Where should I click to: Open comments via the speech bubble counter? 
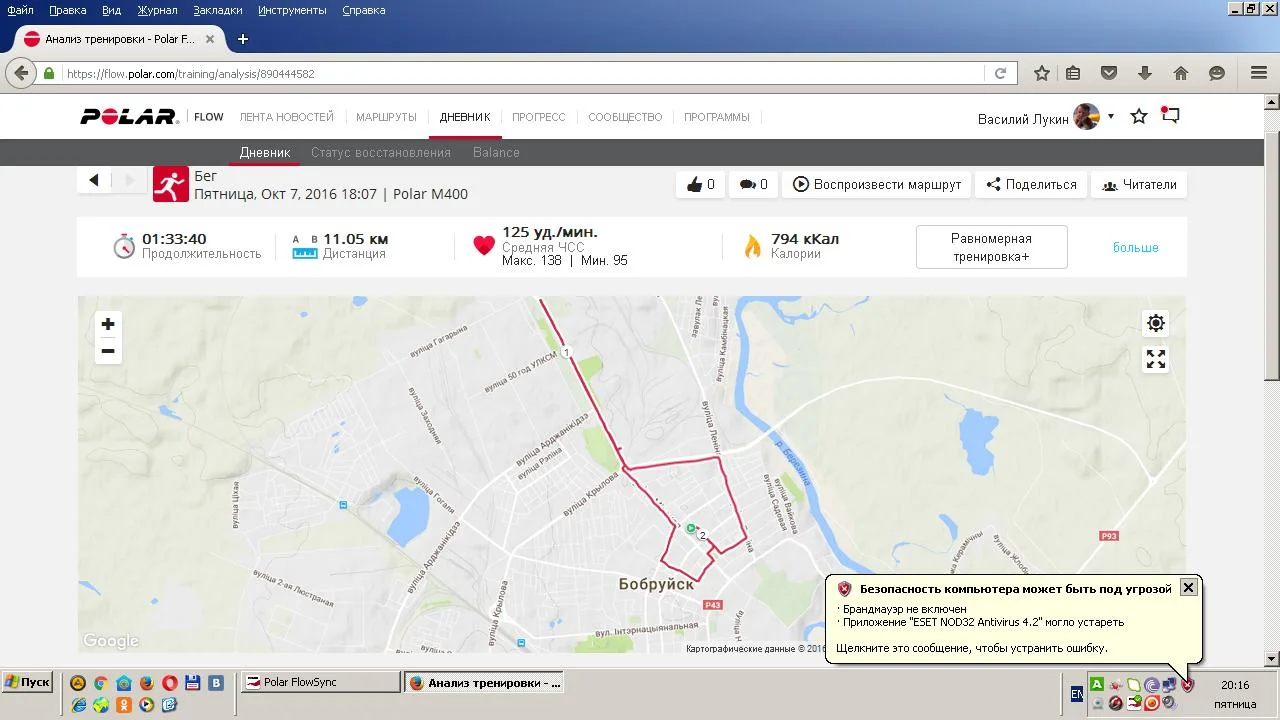coord(753,184)
